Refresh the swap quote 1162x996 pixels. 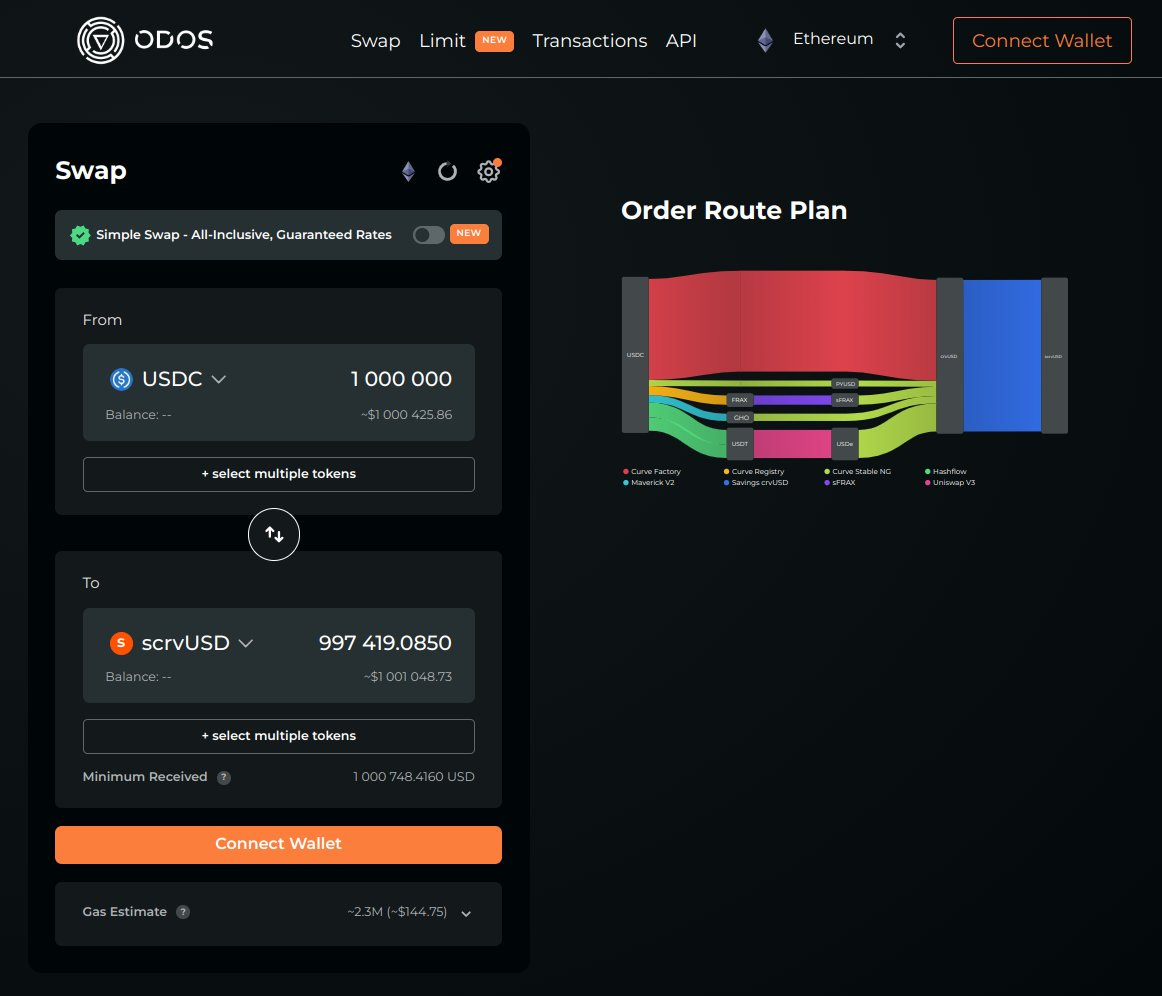(447, 172)
